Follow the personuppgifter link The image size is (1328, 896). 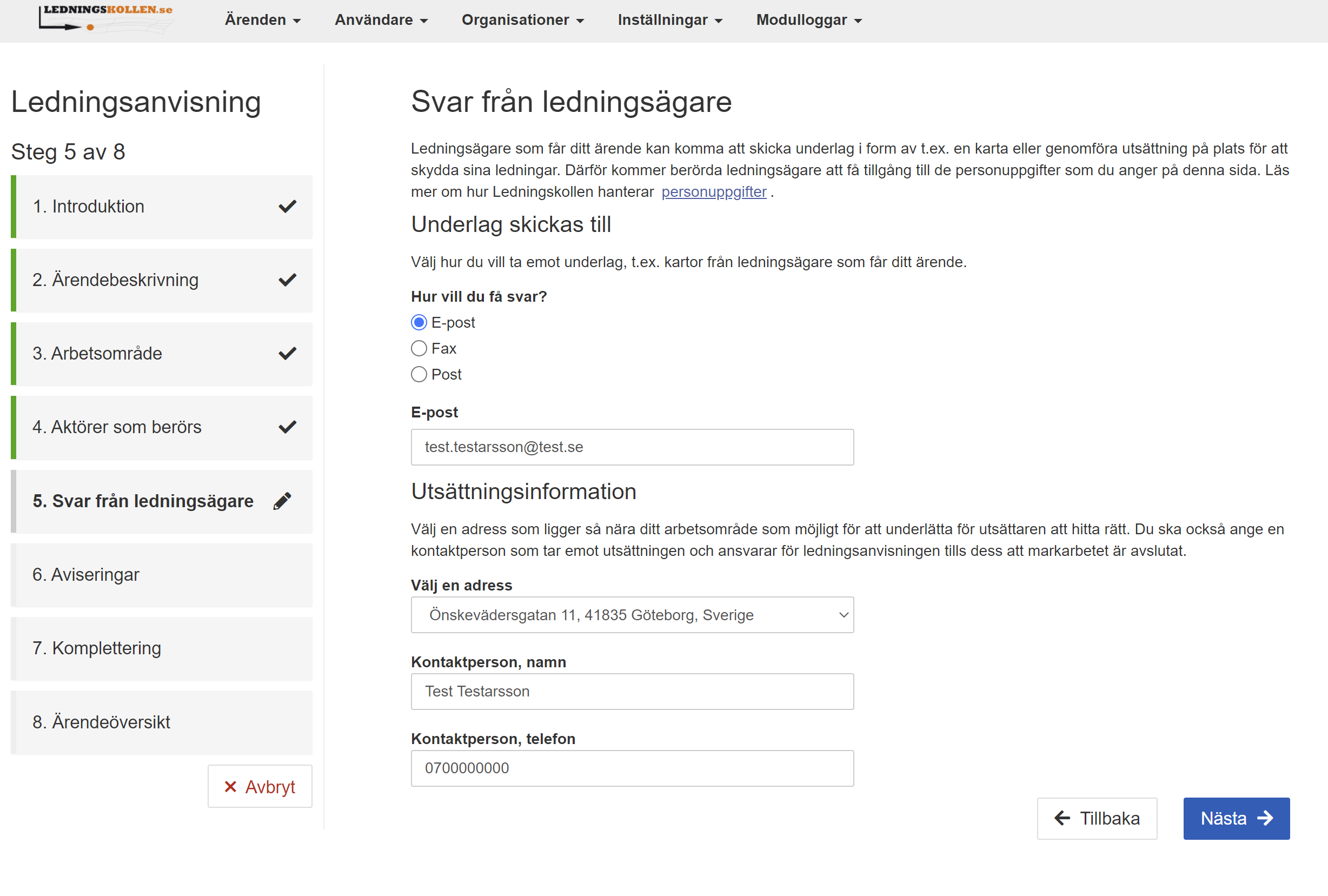714,192
